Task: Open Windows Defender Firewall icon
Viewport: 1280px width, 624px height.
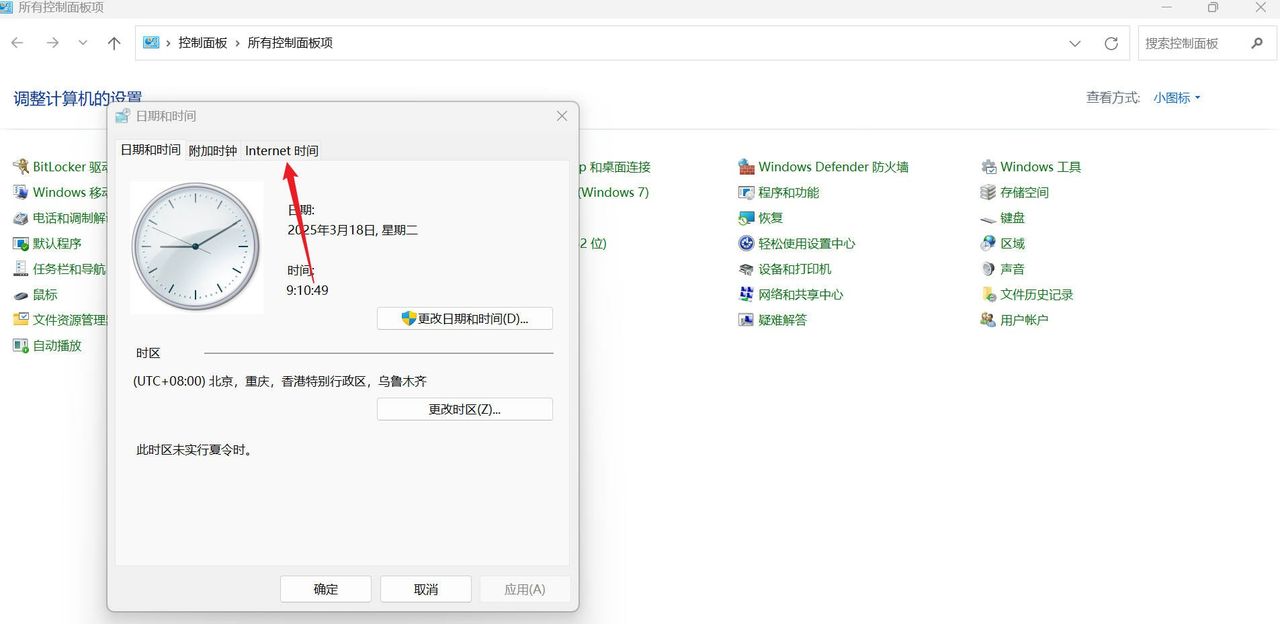Action: click(x=746, y=167)
